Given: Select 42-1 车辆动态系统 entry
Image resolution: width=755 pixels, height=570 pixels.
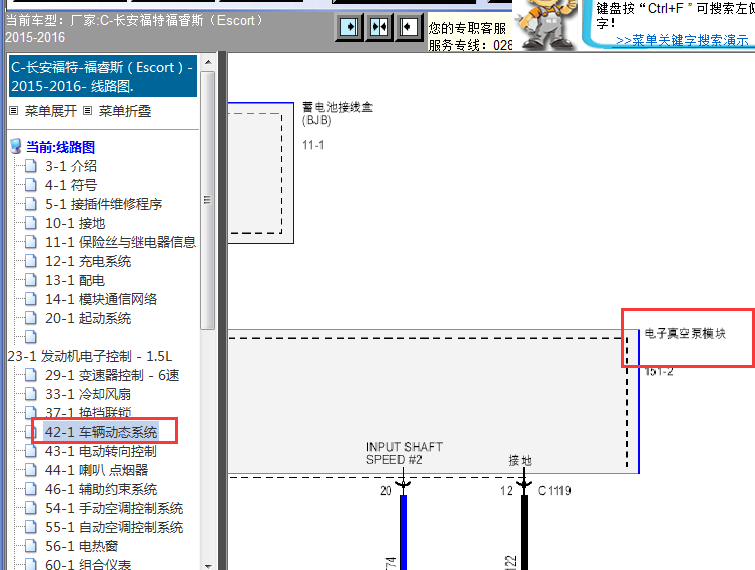Looking at the screenshot, I should pos(101,432).
